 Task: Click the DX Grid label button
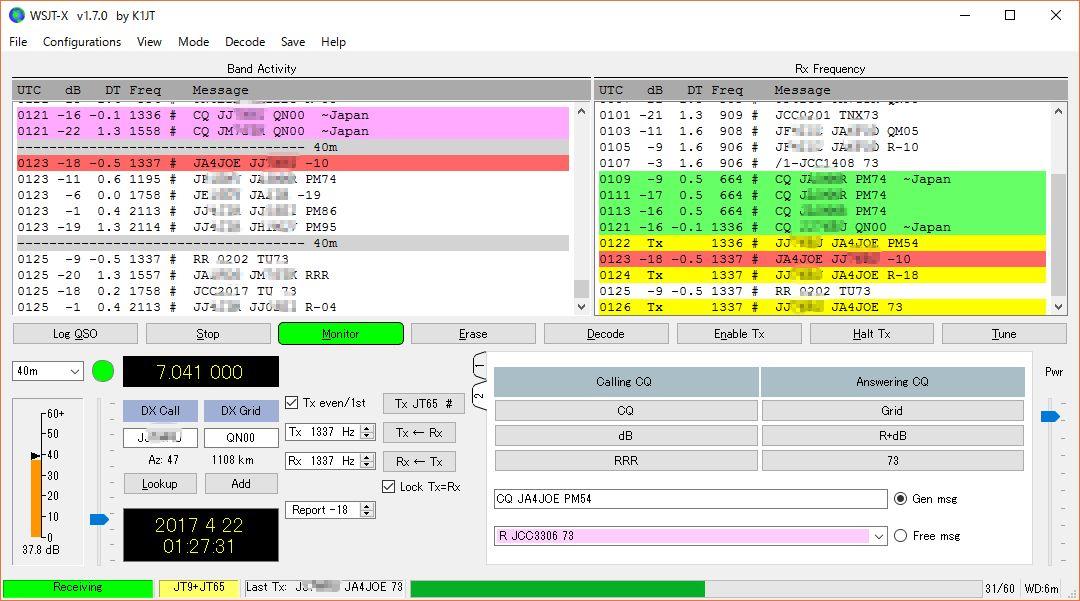241,411
